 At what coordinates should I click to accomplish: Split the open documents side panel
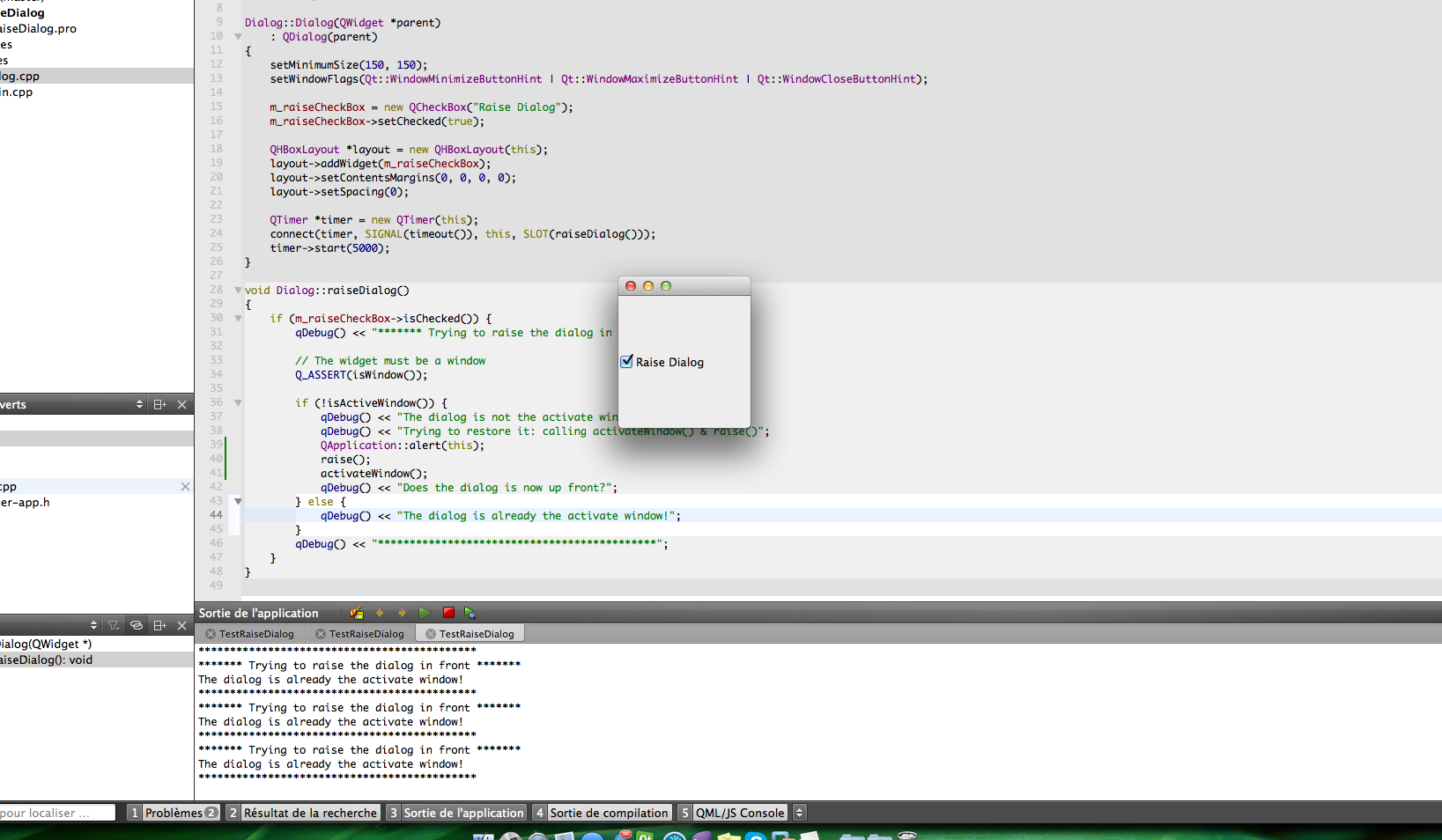tap(159, 405)
